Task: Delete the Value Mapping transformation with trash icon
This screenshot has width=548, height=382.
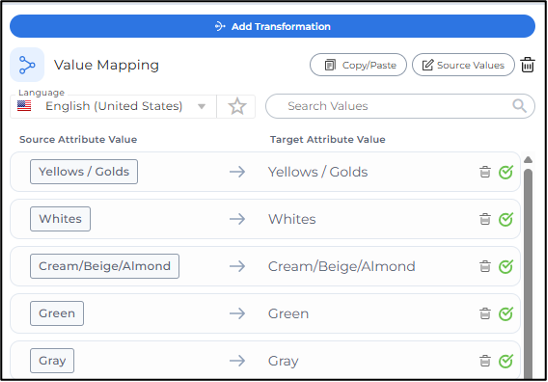Action: 527,65
